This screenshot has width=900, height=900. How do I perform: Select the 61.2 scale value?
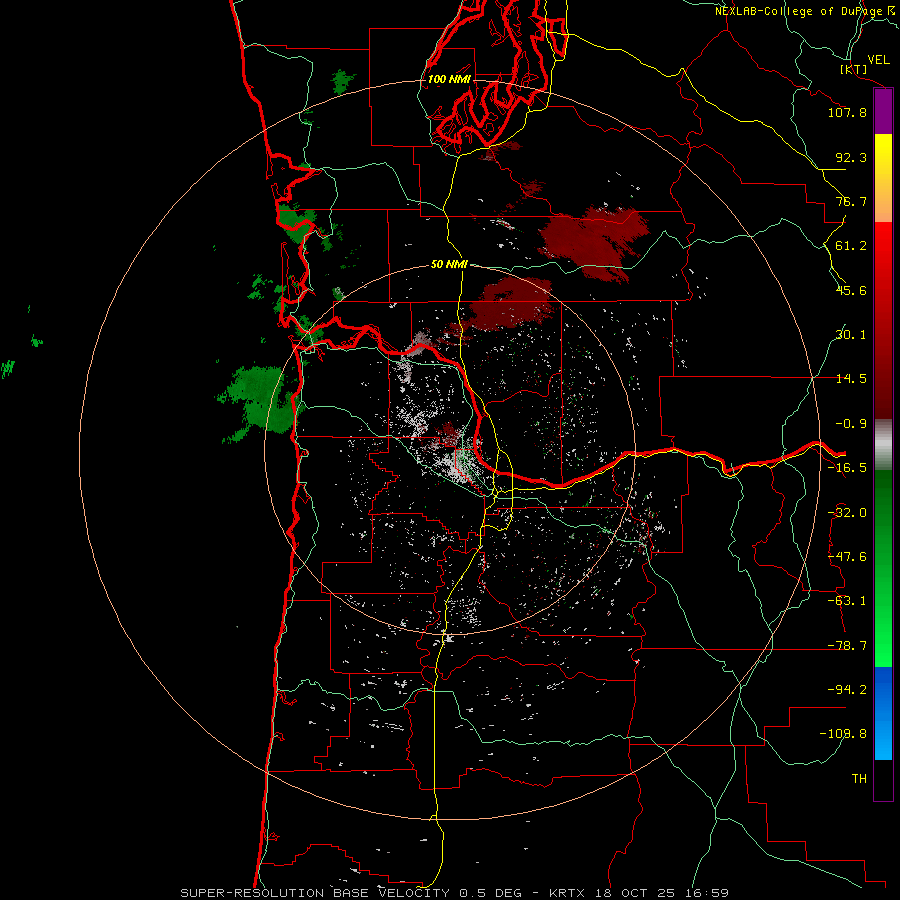click(x=851, y=246)
